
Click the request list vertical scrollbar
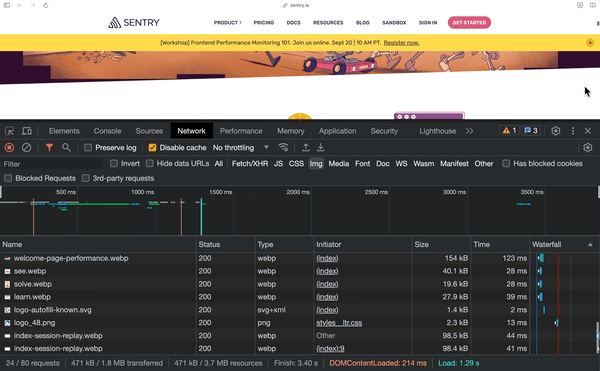pos(597,337)
